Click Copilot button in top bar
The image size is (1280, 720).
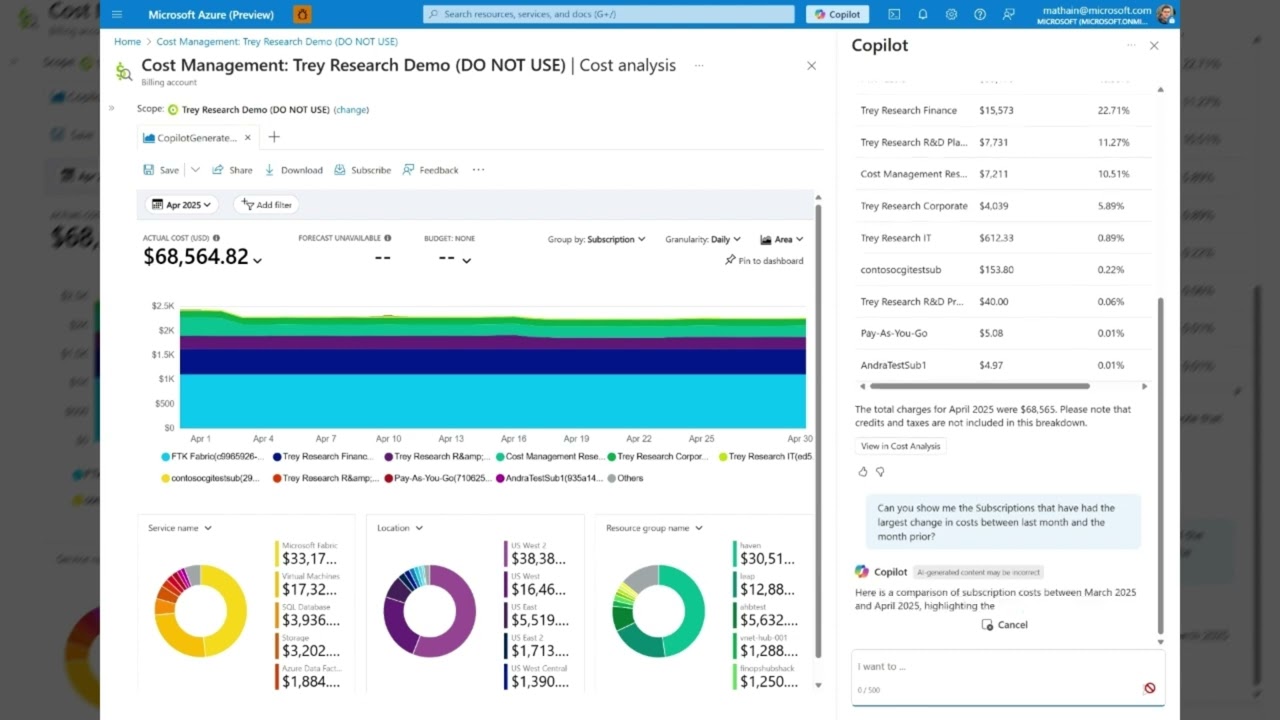click(837, 14)
